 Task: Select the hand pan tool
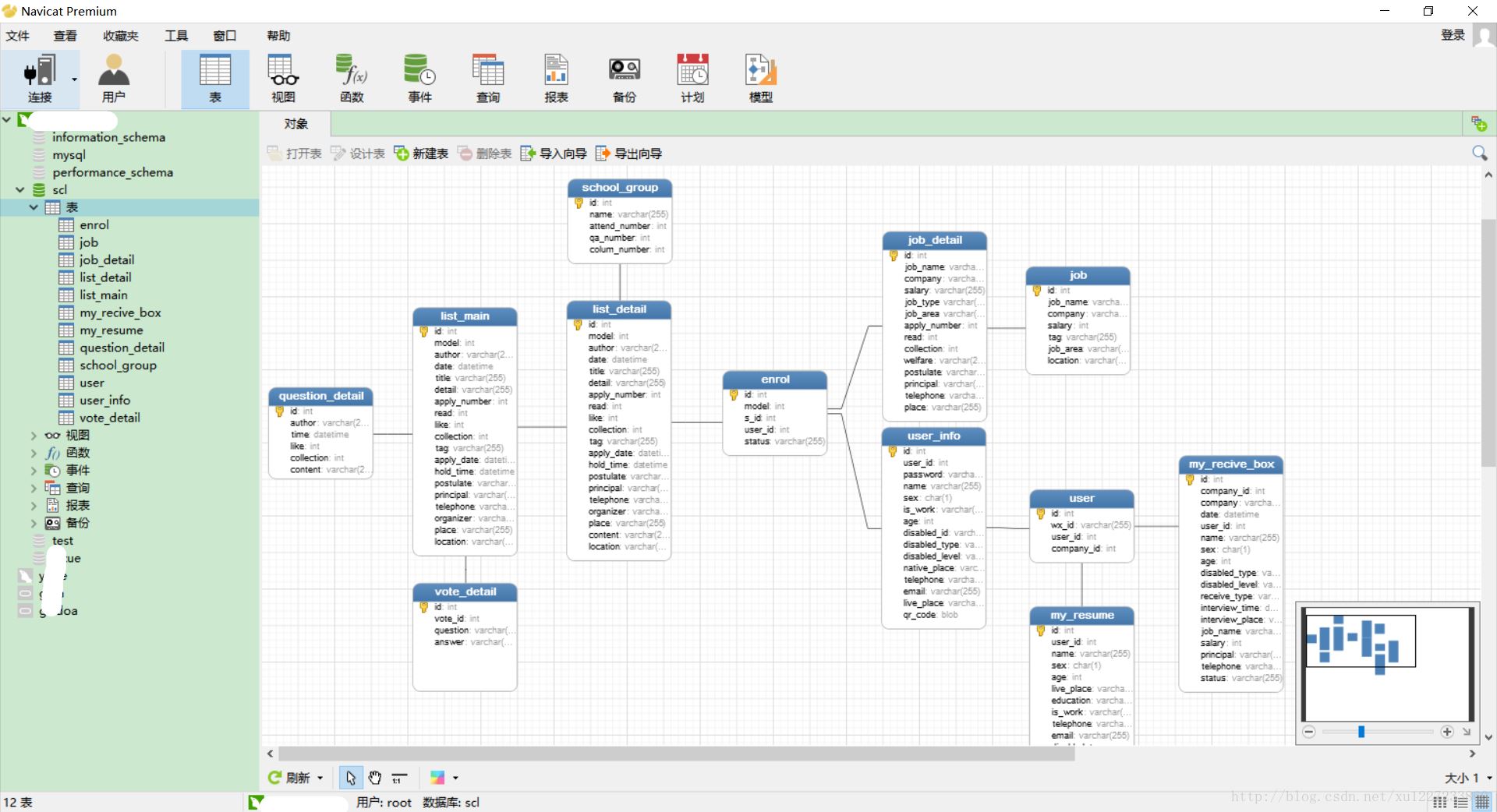coord(375,778)
